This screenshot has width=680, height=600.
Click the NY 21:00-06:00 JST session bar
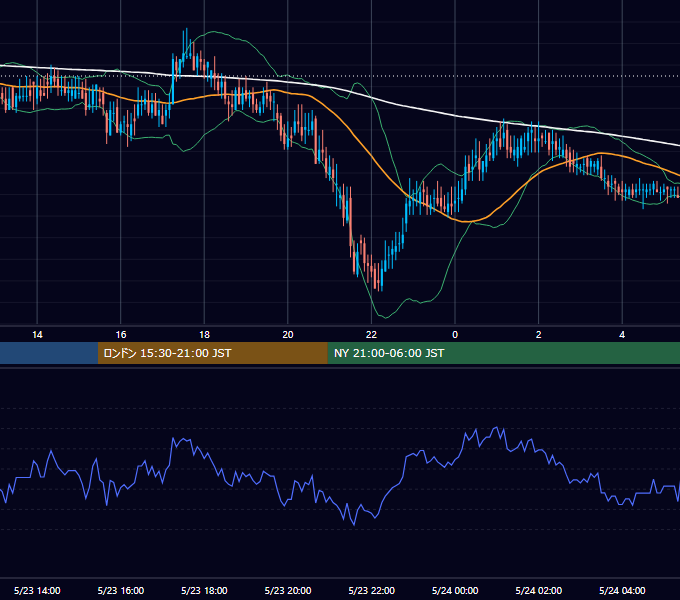tap(503, 353)
